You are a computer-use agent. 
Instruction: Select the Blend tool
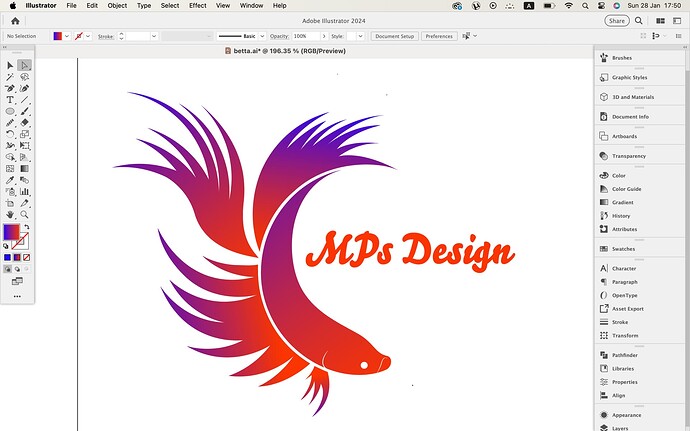coord(24,180)
